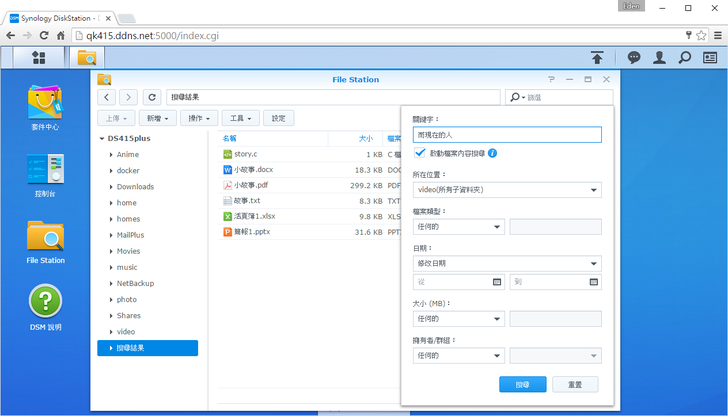The width and height of the screenshot is (728, 416).
Task: Open the video location dropdown
Action: [507, 190]
